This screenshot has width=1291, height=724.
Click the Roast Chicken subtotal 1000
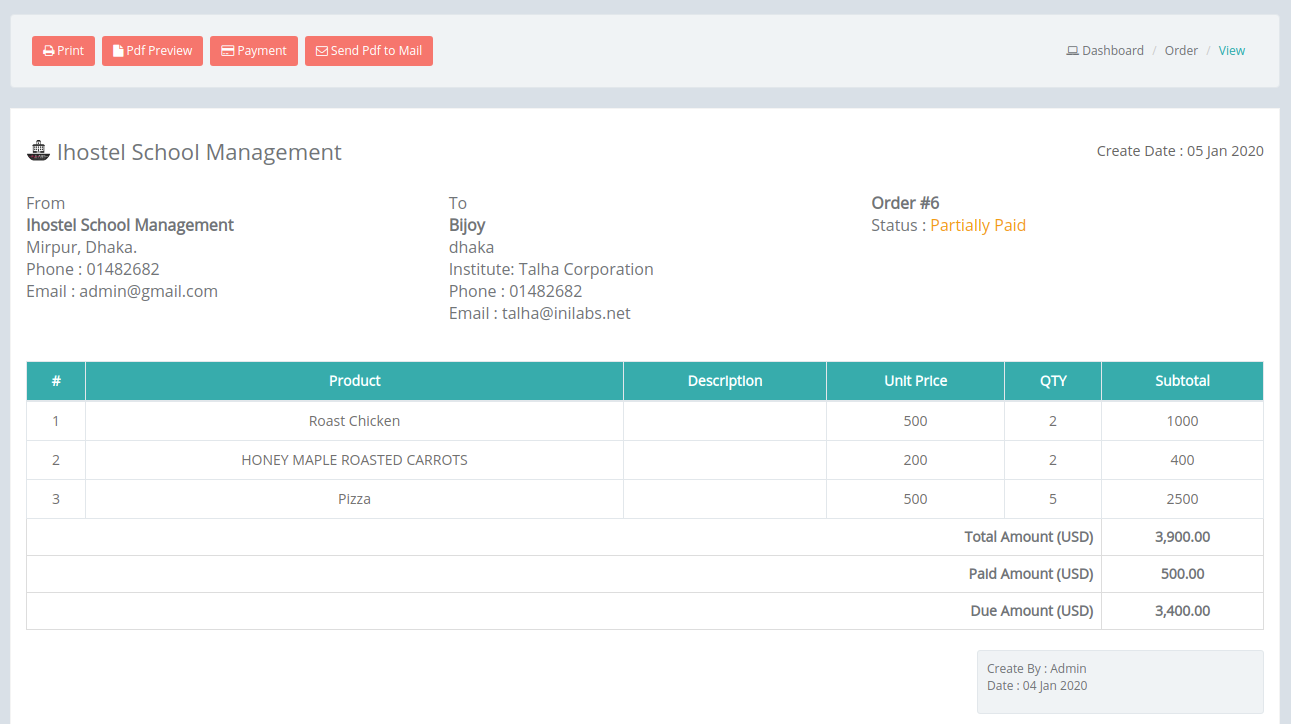click(1182, 421)
